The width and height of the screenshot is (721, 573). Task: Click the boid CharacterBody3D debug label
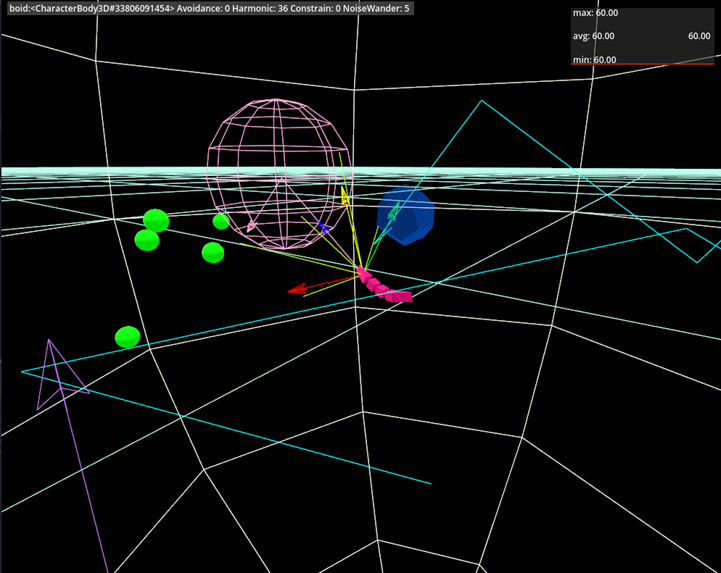[x=88, y=8]
